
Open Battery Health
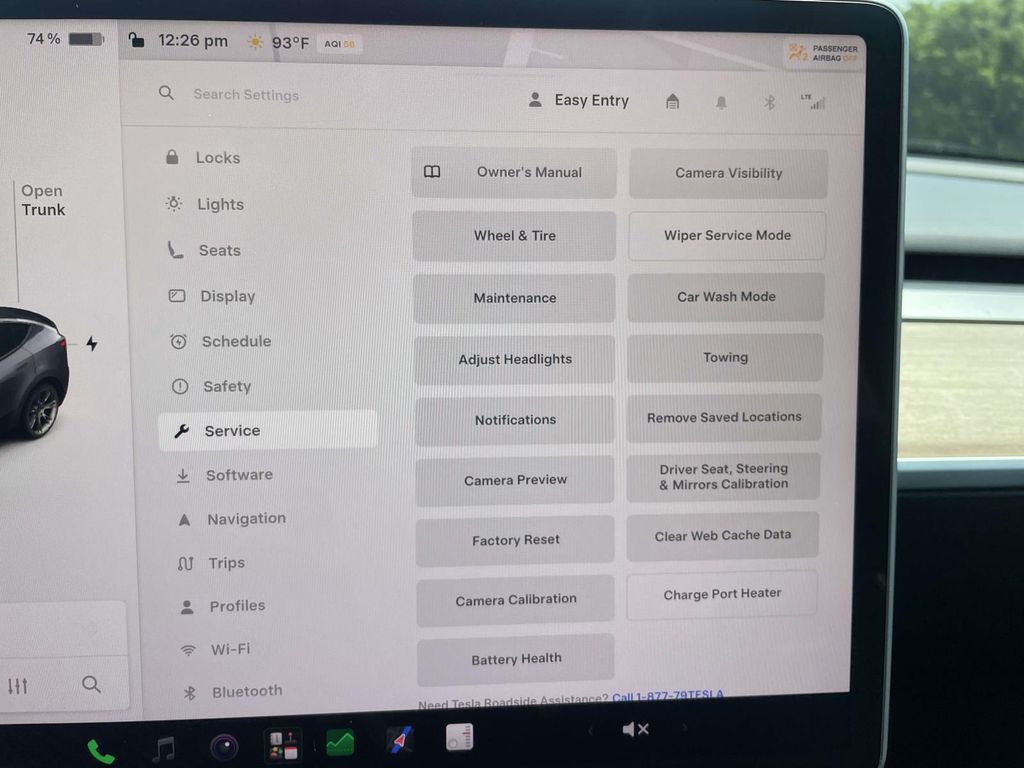tap(515, 659)
